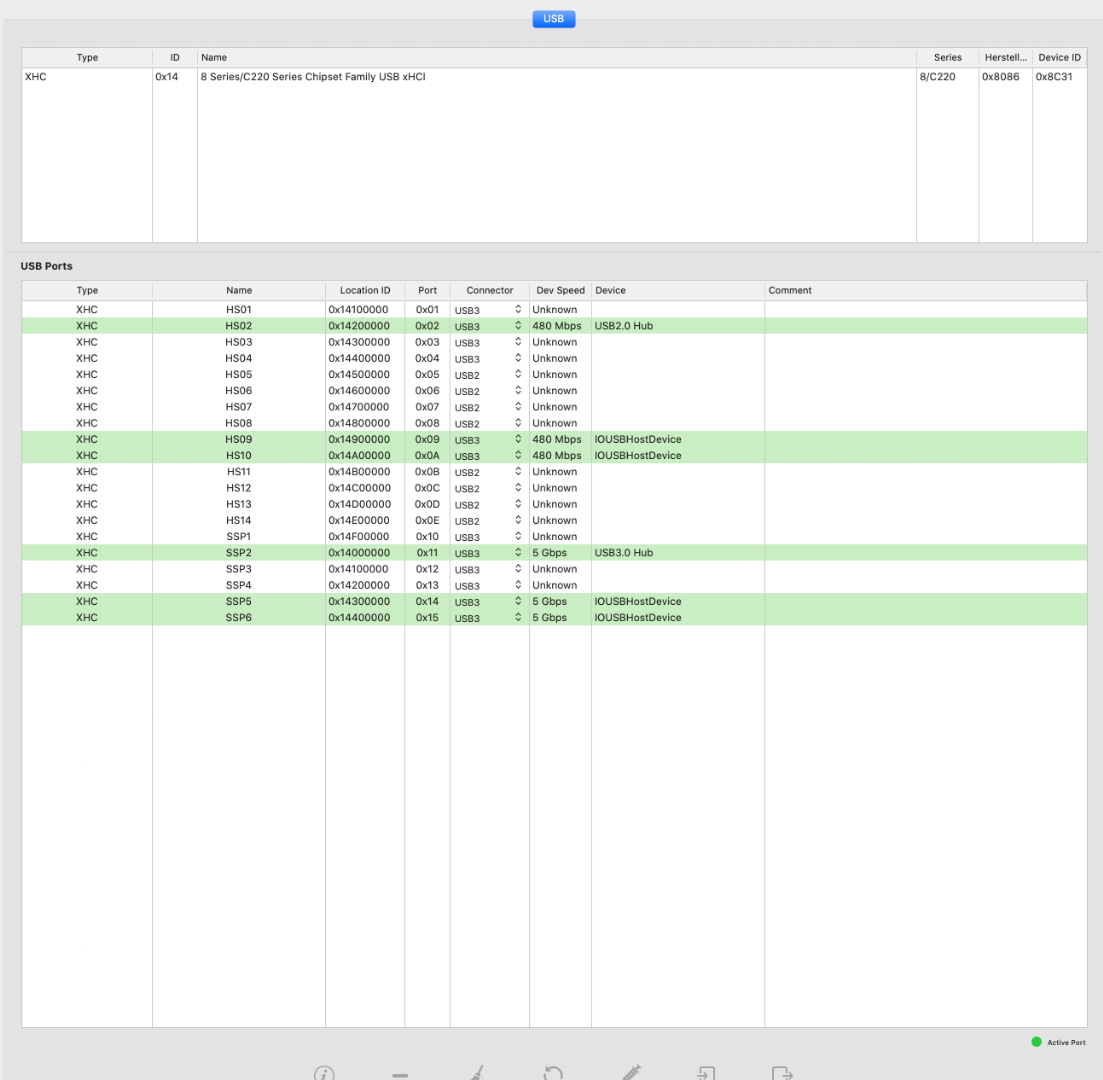Click the minus remove-port icon
The height and width of the screenshot is (1080, 1103).
pyautogui.click(x=400, y=1075)
